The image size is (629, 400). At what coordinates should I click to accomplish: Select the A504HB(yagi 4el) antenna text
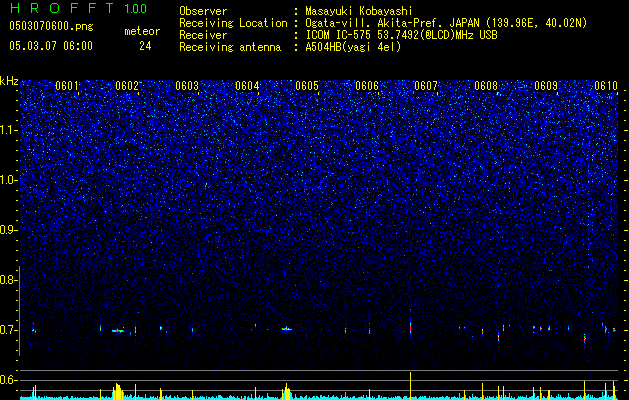[x=353, y=47]
